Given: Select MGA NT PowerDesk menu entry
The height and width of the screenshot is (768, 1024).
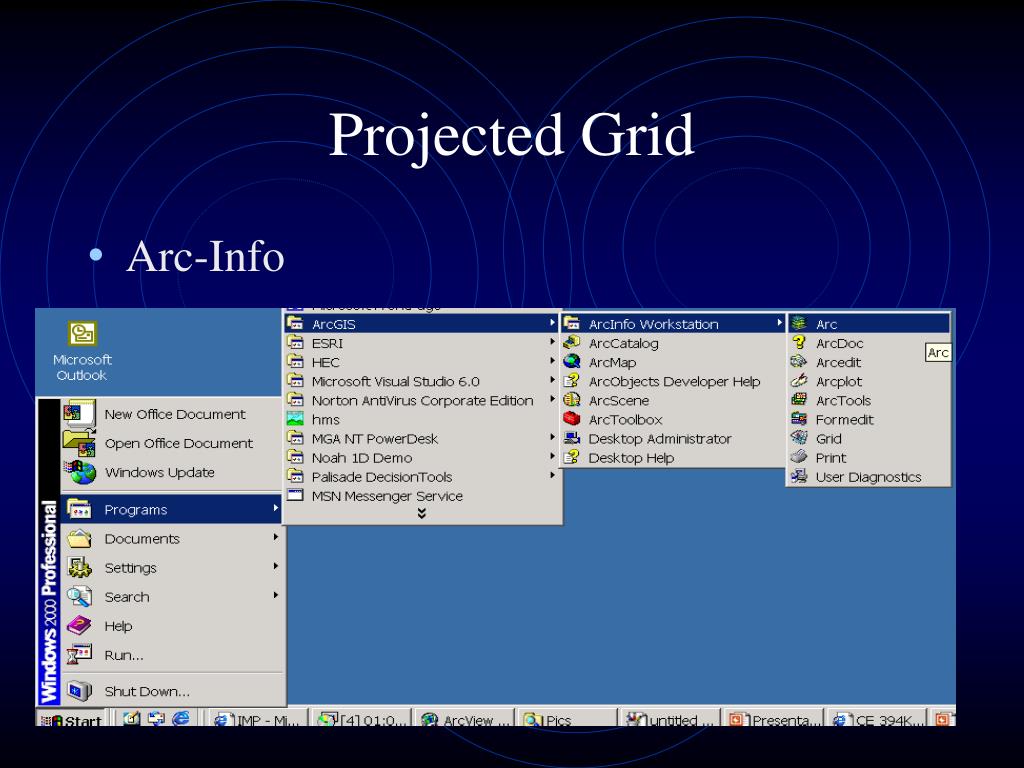Looking at the screenshot, I should tap(422, 438).
